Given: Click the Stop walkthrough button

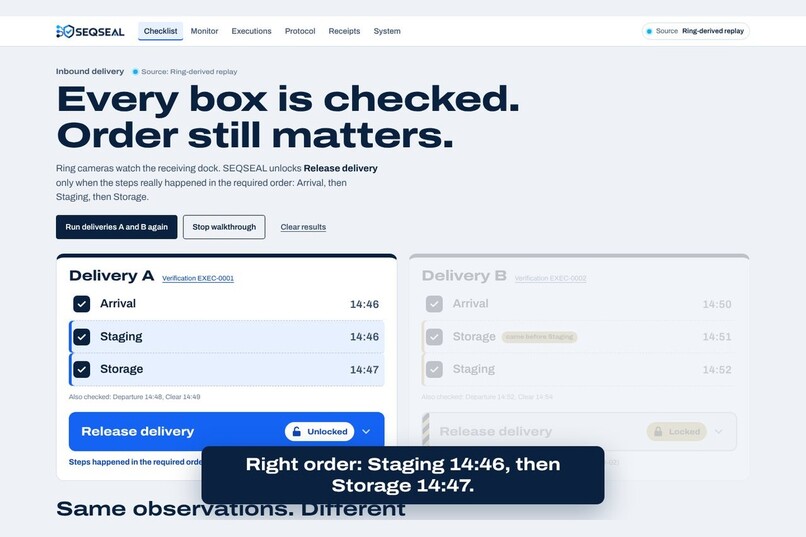Looking at the screenshot, I should tap(224, 227).
